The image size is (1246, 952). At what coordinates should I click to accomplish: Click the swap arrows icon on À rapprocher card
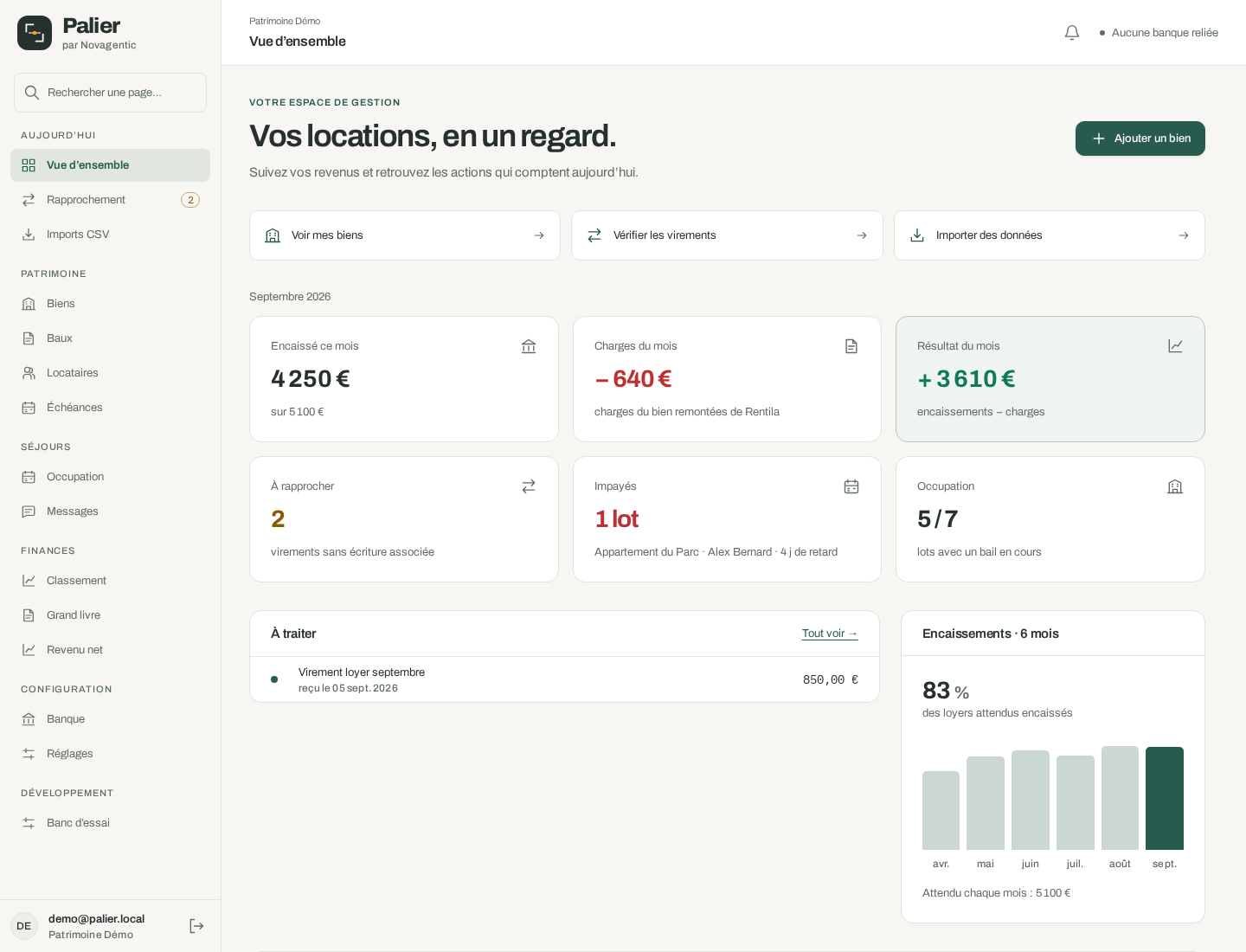coord(529,486)
